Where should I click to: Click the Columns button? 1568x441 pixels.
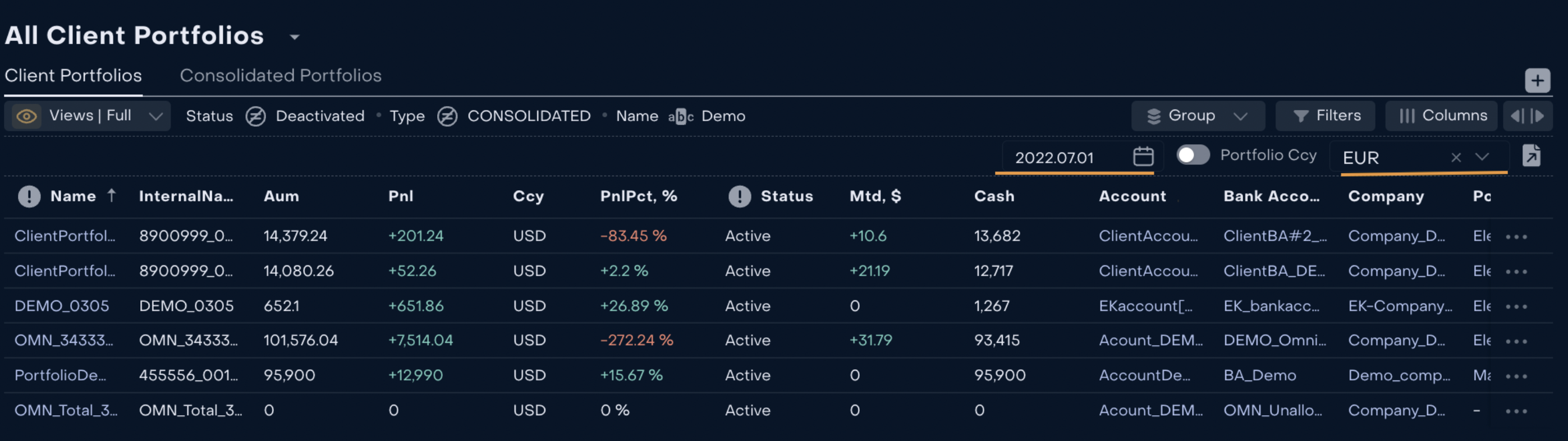(x=1441, y=116)
